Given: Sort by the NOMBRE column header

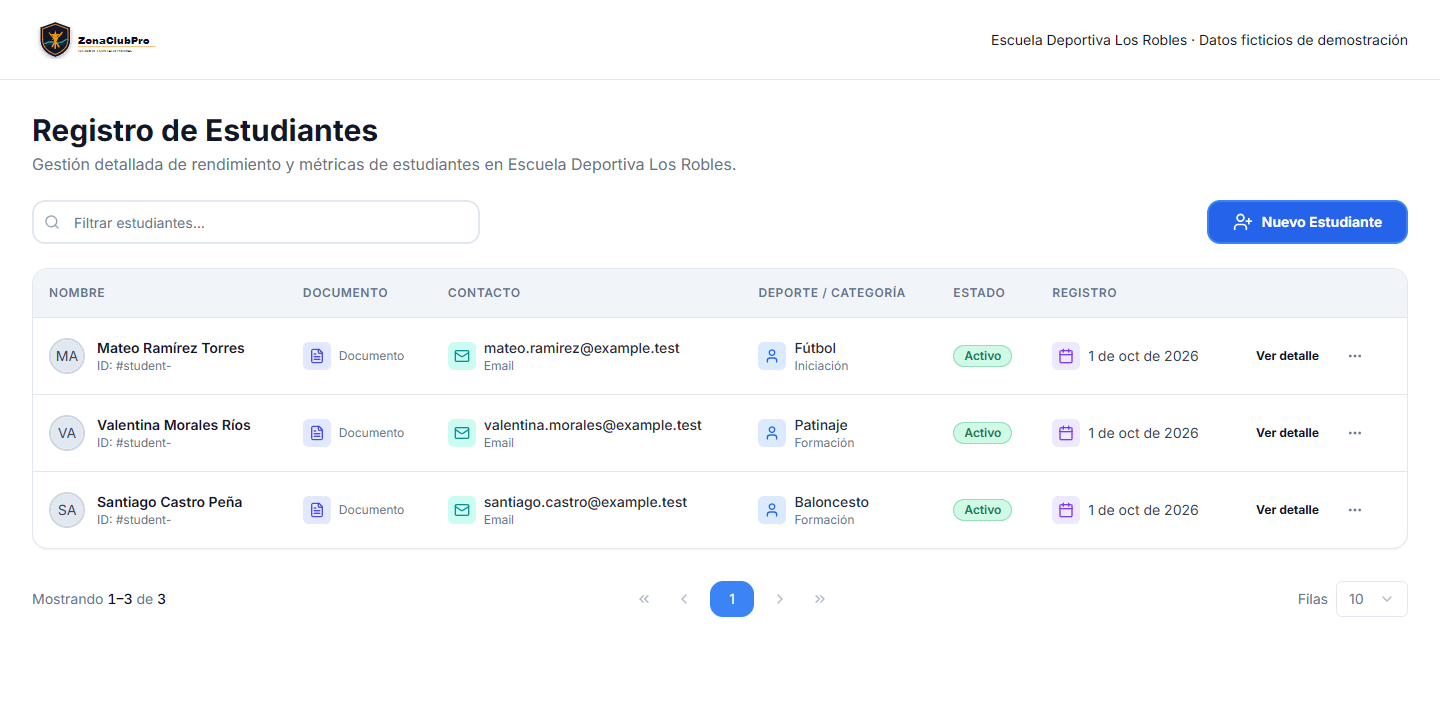Looking at the screenshot, I should click(77, 293).
